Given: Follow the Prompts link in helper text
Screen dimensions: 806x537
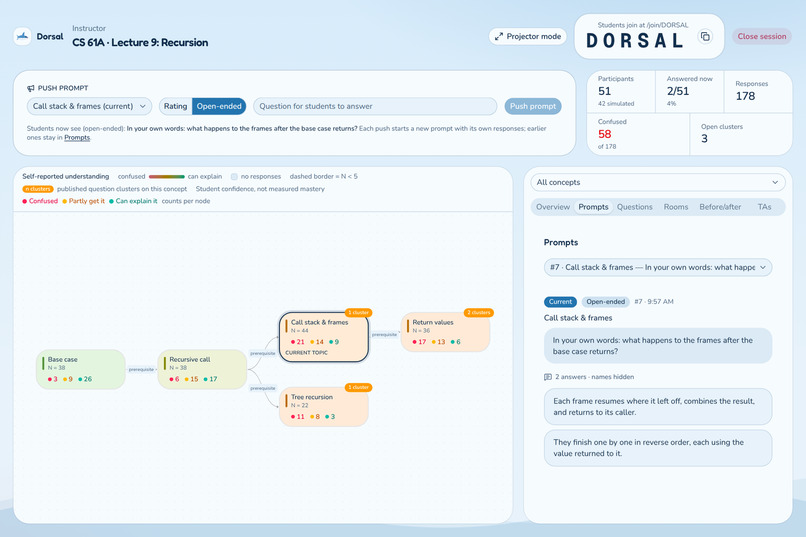Looking at the screenshot, I should [x=77, y=138].
